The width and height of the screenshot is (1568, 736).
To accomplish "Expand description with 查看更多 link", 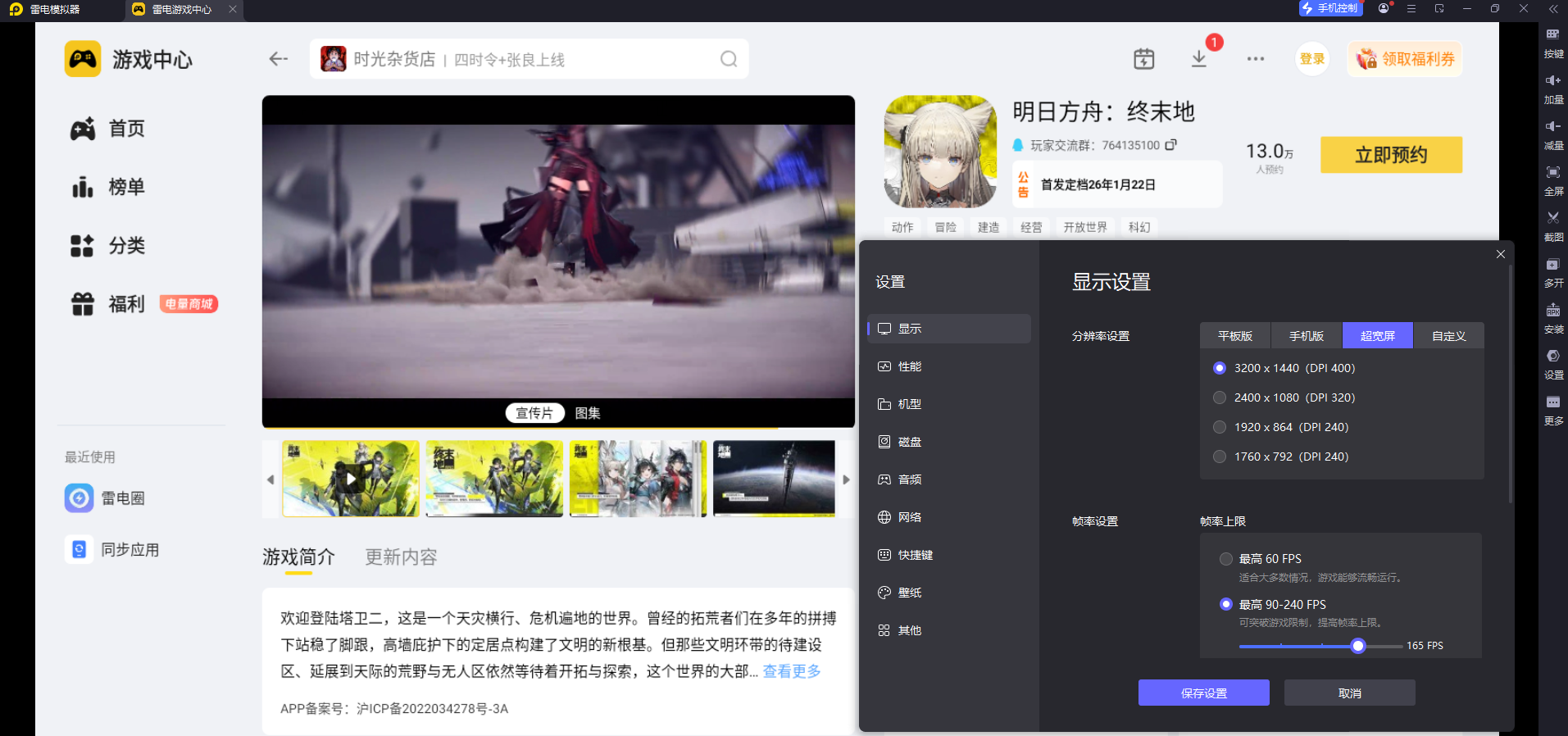I will click(791, 671).
